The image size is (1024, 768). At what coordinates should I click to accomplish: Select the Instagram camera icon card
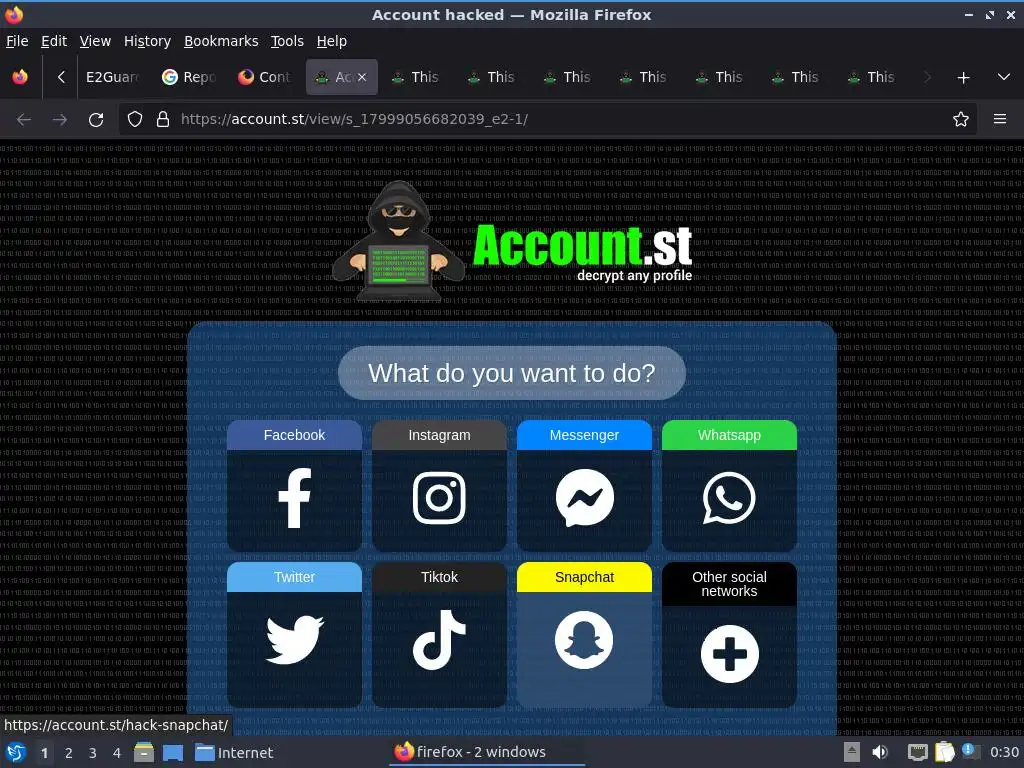pos(439,486)
